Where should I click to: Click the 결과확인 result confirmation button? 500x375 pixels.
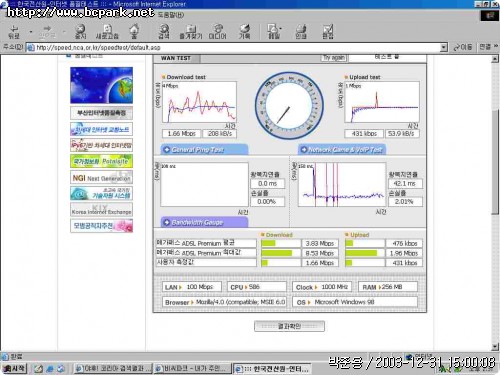289,326
